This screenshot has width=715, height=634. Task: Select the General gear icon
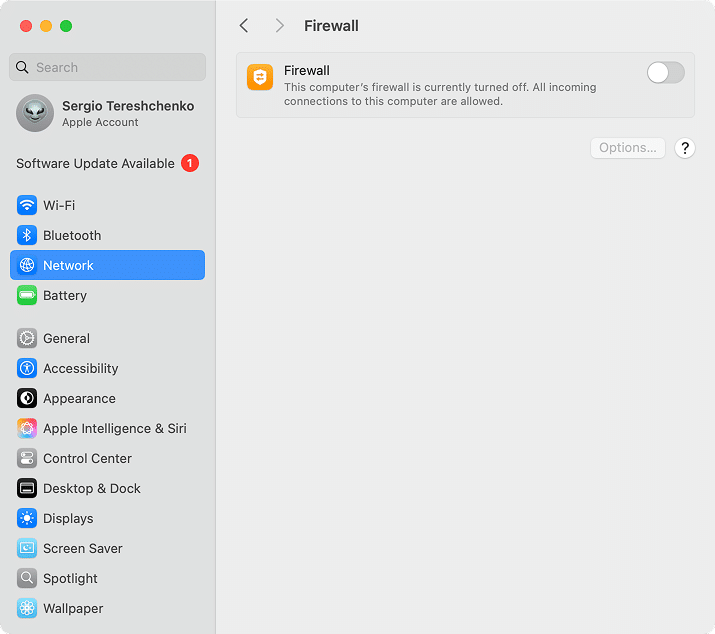(x=27, y=338)
